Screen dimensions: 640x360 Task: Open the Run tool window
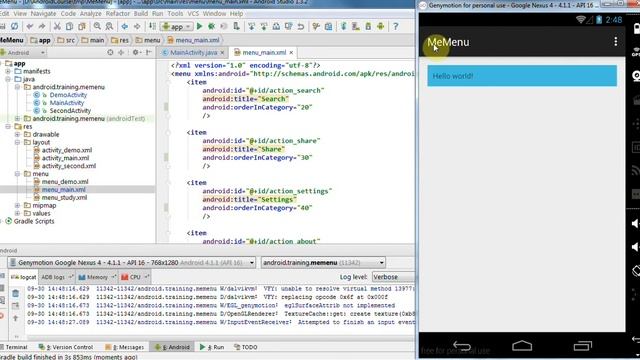click(212, 347)
